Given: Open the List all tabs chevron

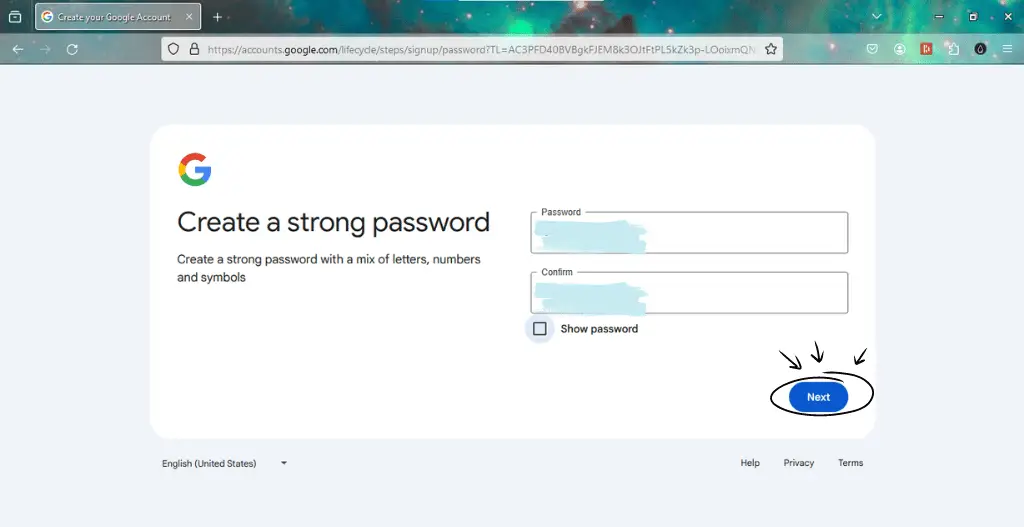Looking at the screenshot, I should (x=877, y=17).
